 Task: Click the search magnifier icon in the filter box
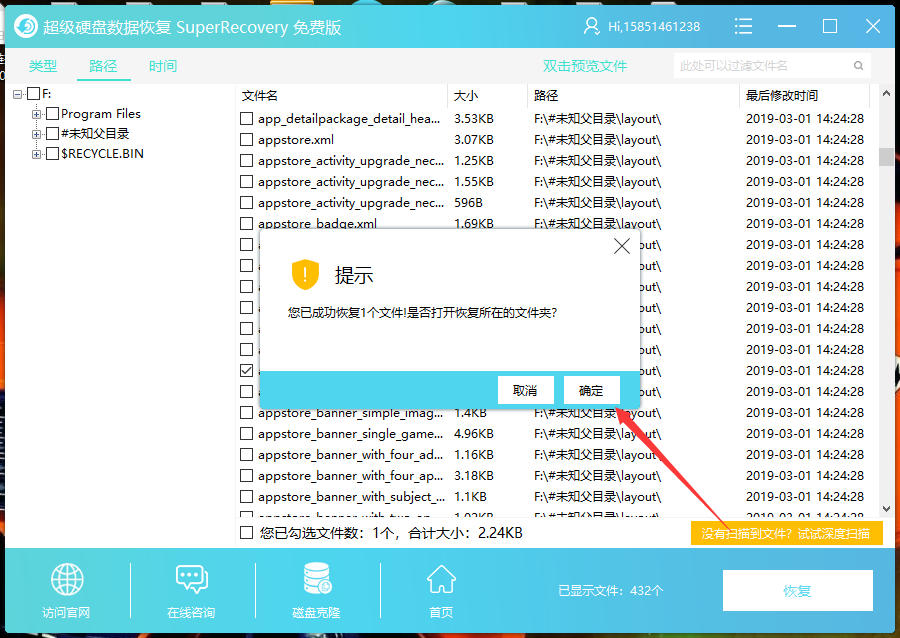click(858, 65)
